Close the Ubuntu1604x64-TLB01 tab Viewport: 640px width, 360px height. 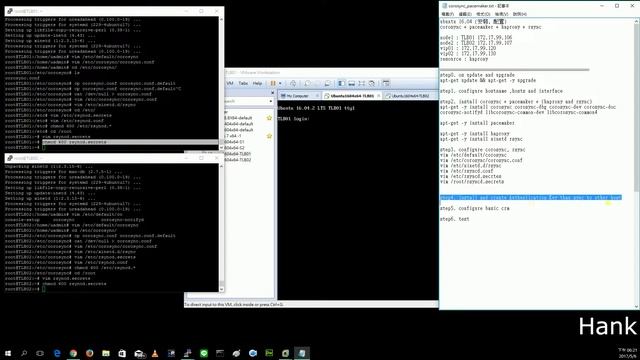pyautogui.click(x=378, y=96)
